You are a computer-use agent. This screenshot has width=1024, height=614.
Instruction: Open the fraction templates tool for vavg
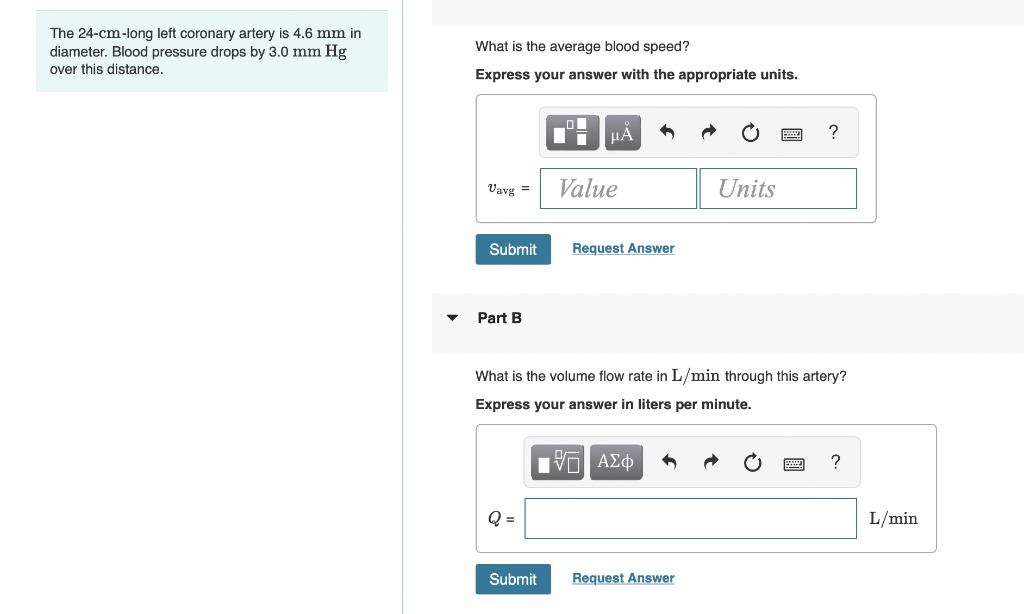(572, 133)
